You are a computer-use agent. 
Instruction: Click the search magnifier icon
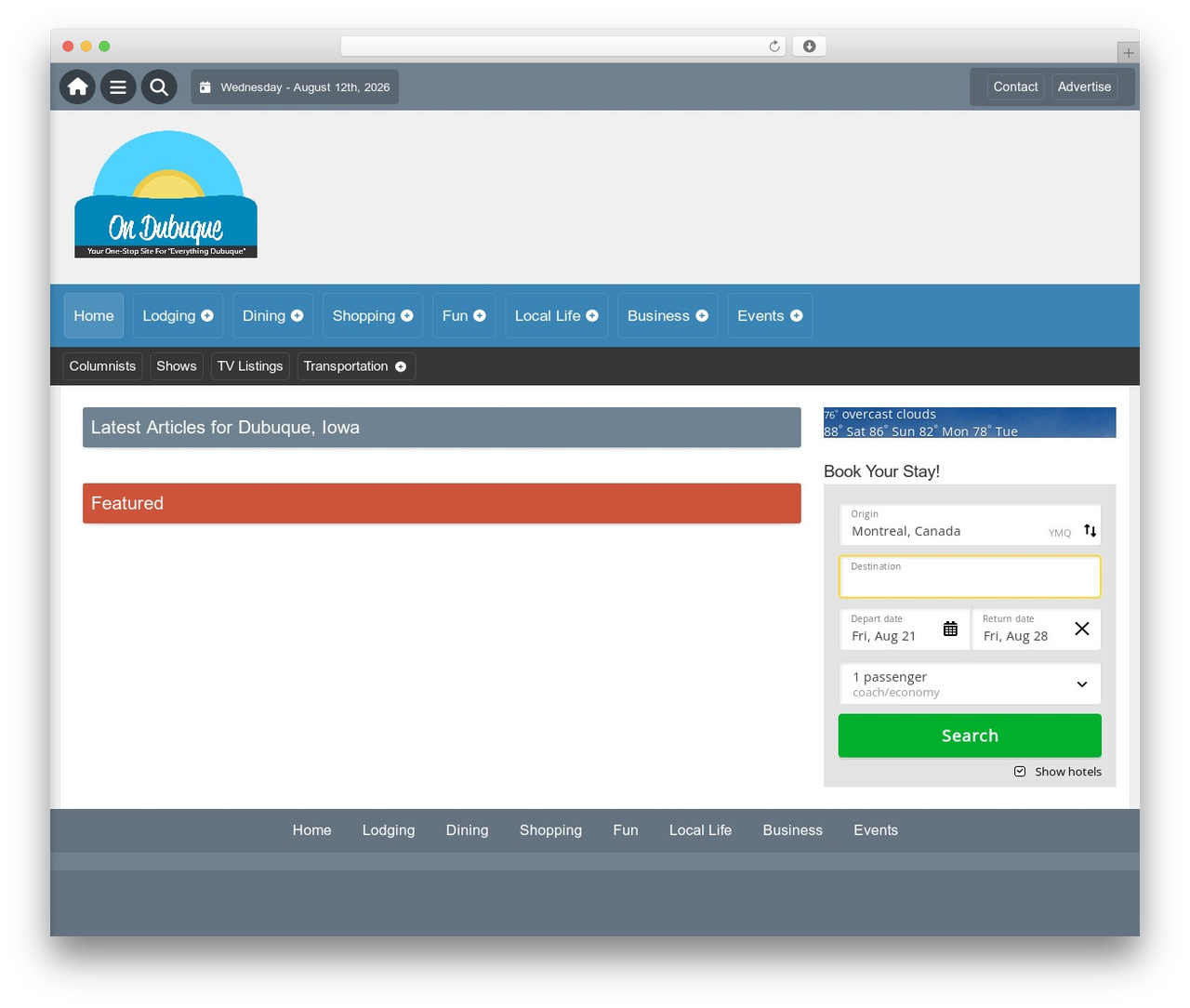[159, 86]
